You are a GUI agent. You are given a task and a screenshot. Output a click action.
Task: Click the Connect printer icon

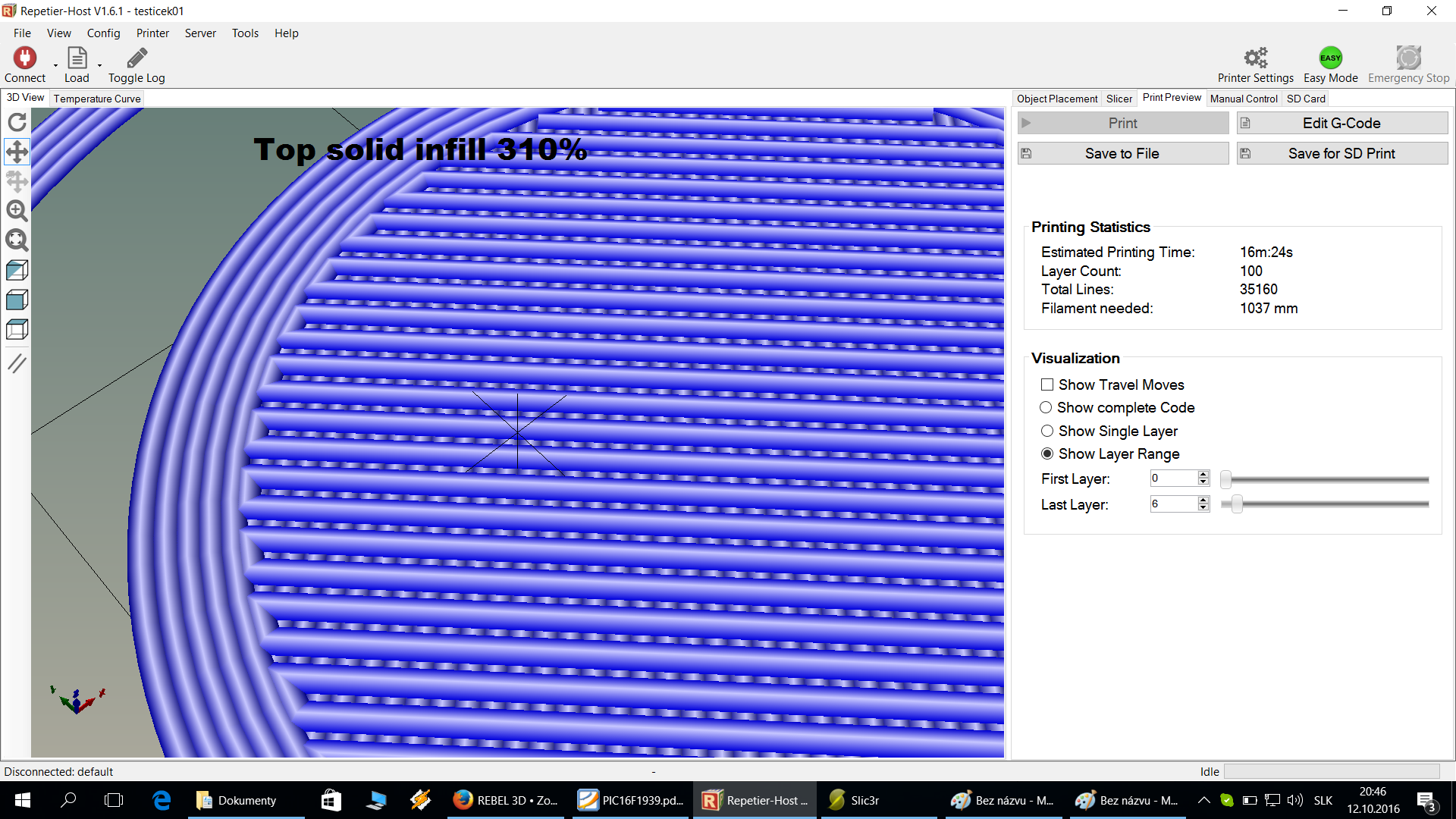click(x=24, y=58)
